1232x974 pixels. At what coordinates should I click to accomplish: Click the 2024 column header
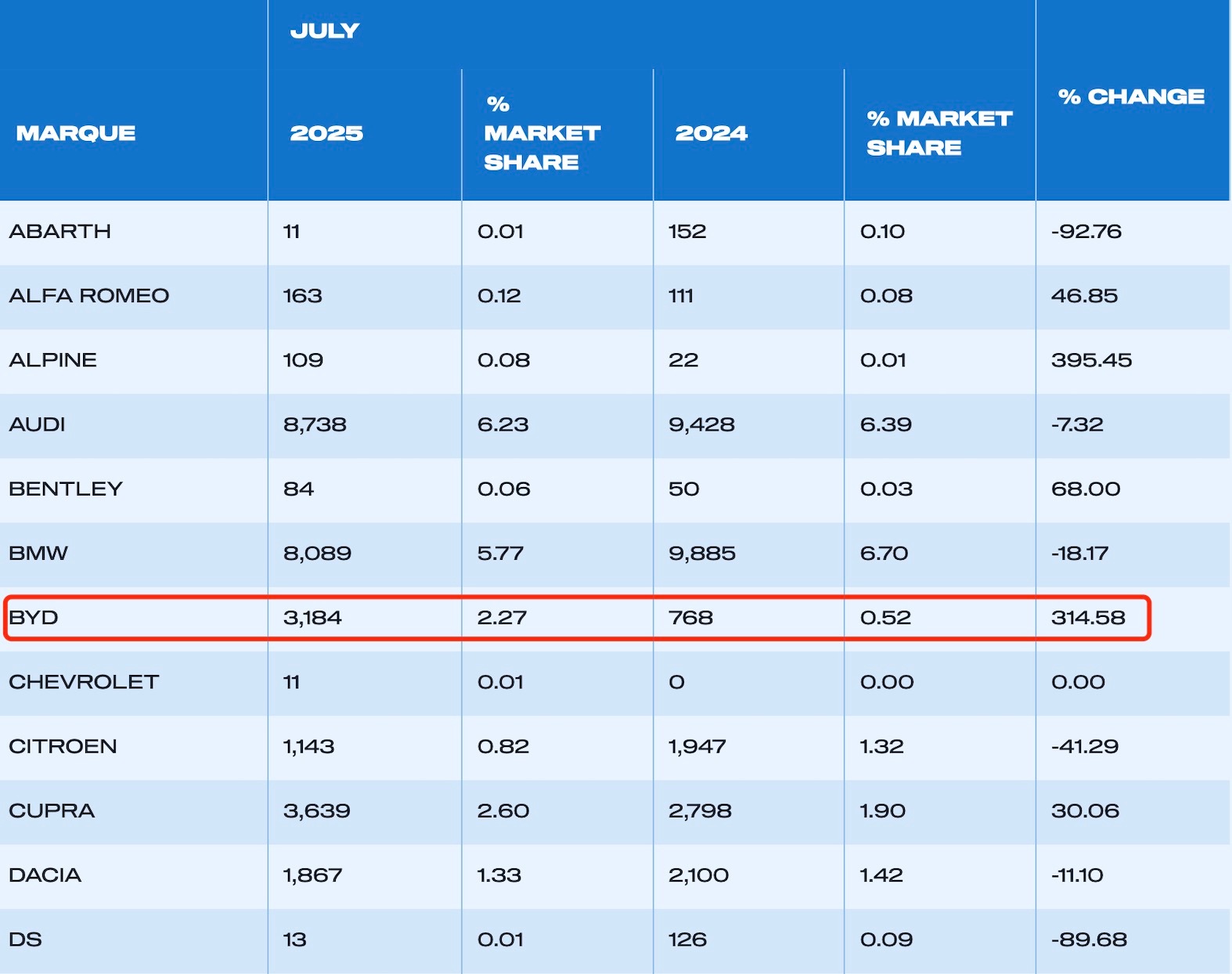(711, 133)
